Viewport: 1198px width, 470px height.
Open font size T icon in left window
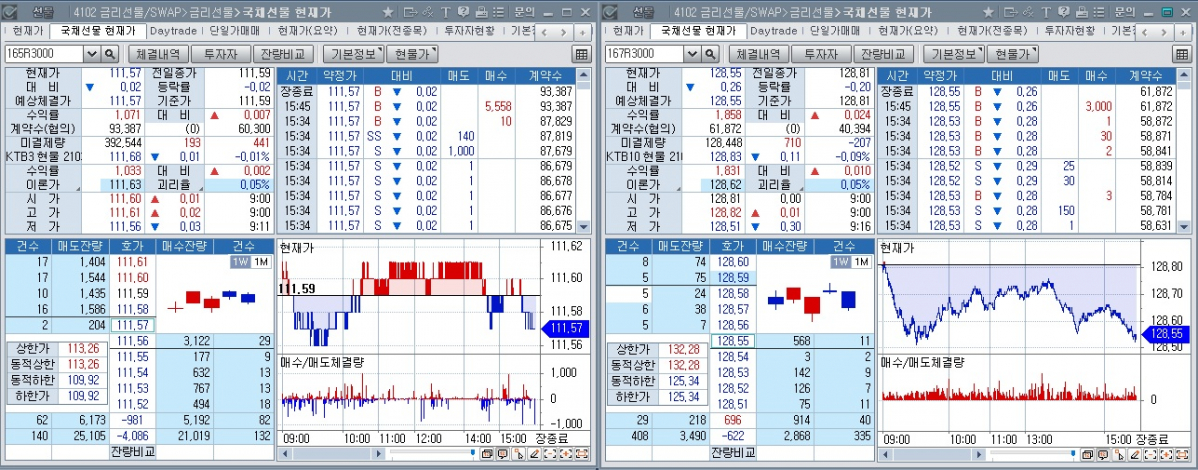[445, 12]
